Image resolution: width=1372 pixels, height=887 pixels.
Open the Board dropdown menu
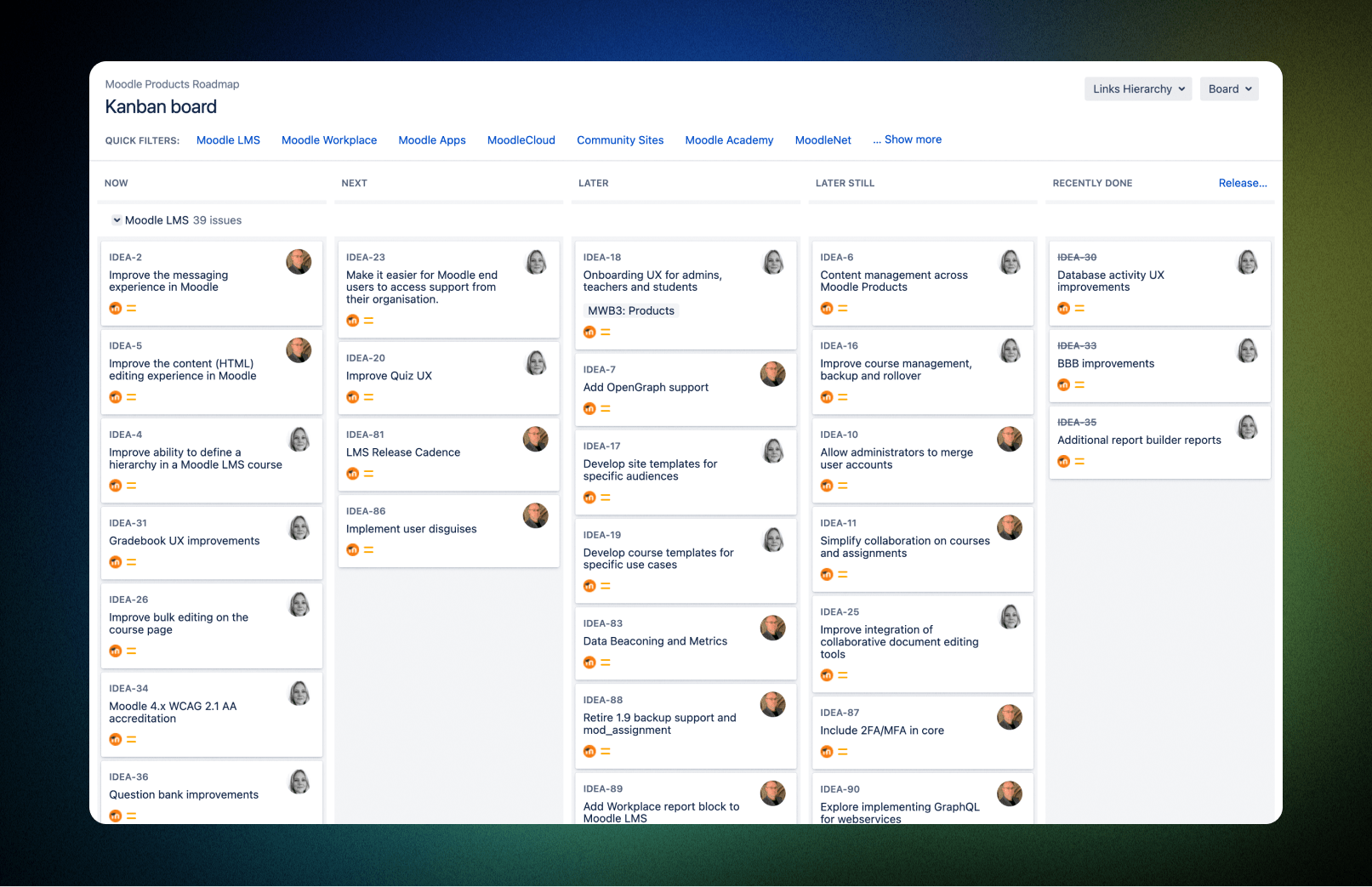coord(1229,89)
